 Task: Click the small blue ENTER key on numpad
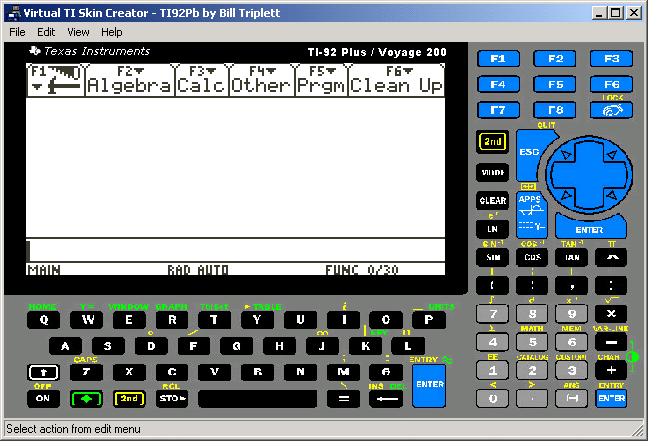pos(611,398)
